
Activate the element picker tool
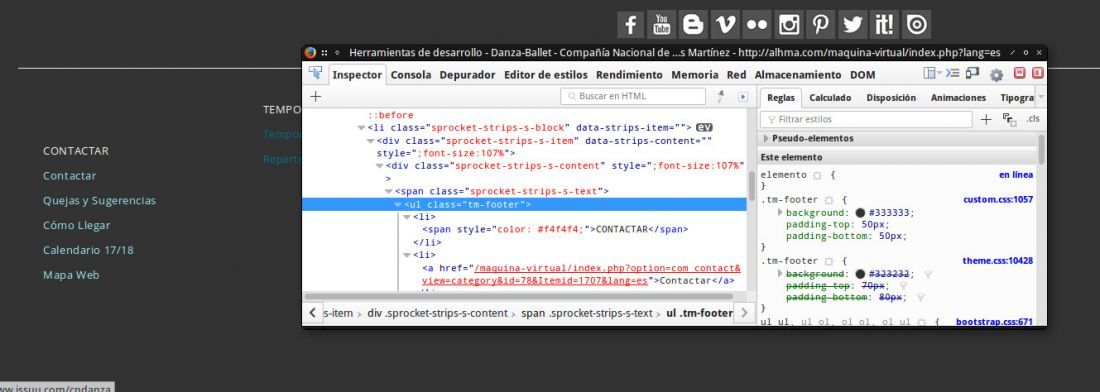(x=315, y=74)
